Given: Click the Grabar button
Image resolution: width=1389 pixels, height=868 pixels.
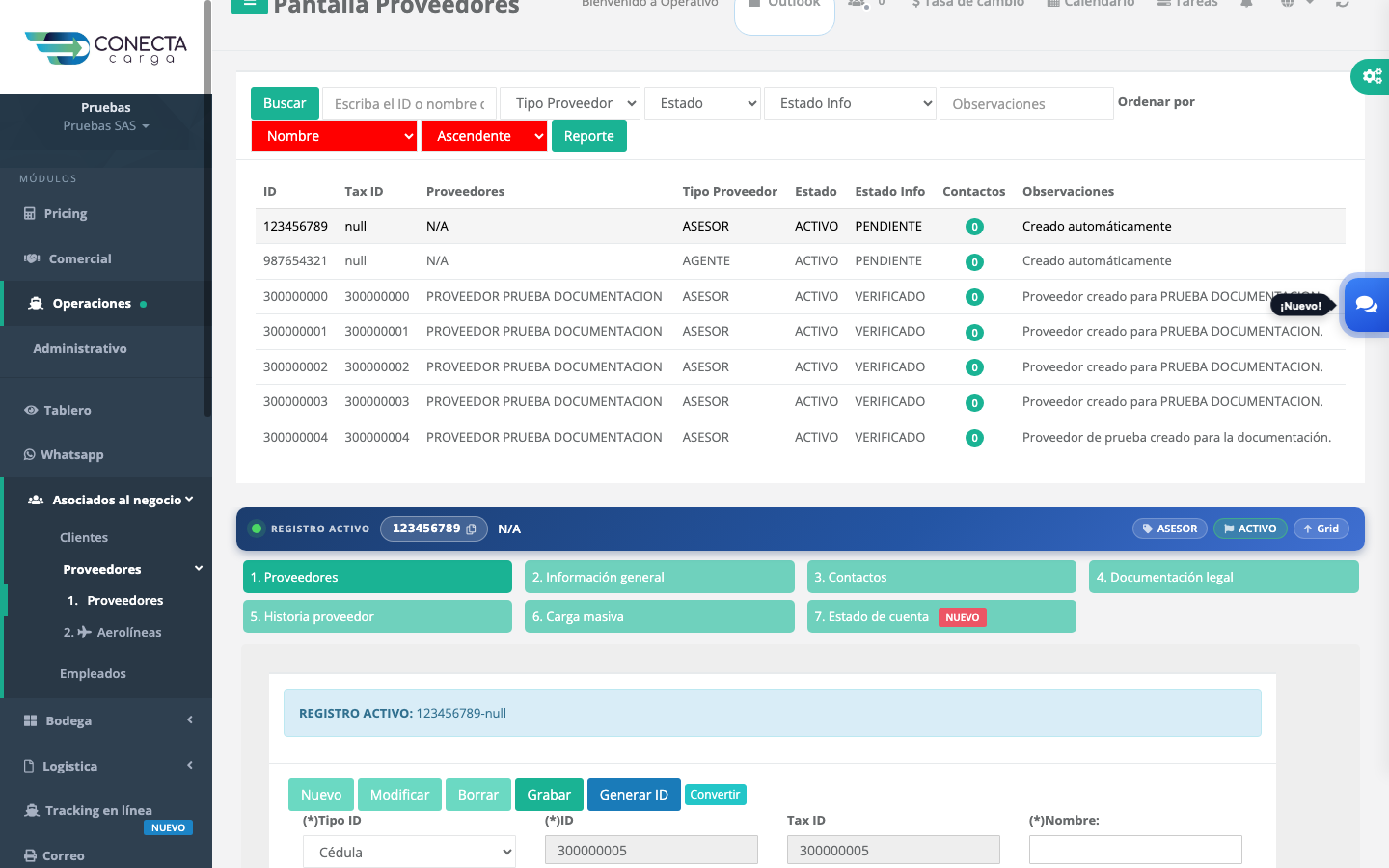Looking at the screenshot, I should [x=549, y=795].
